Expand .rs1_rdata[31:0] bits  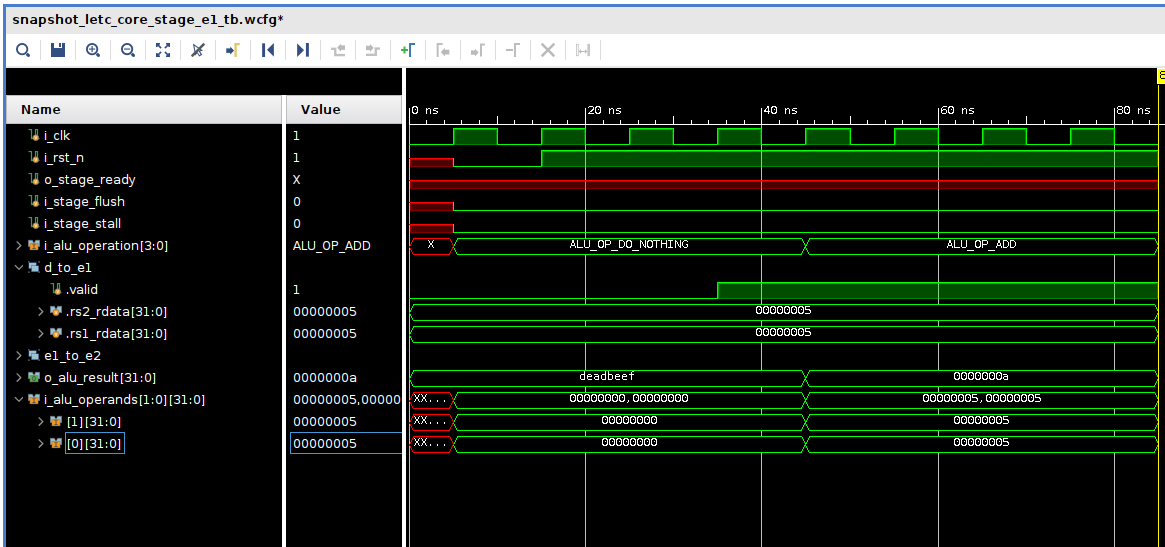point(41,334)
